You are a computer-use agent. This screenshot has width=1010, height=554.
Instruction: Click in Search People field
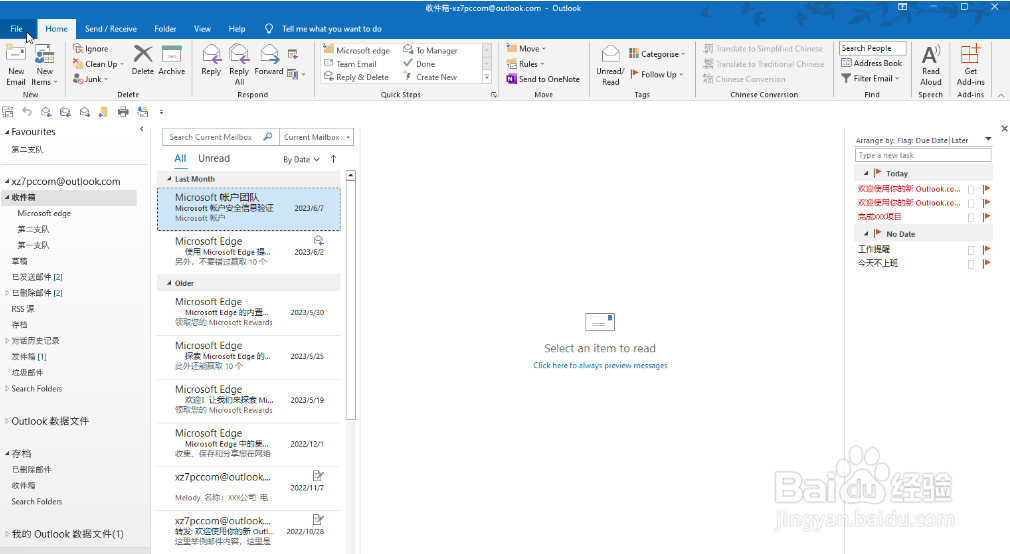click(x=873, y=48)
